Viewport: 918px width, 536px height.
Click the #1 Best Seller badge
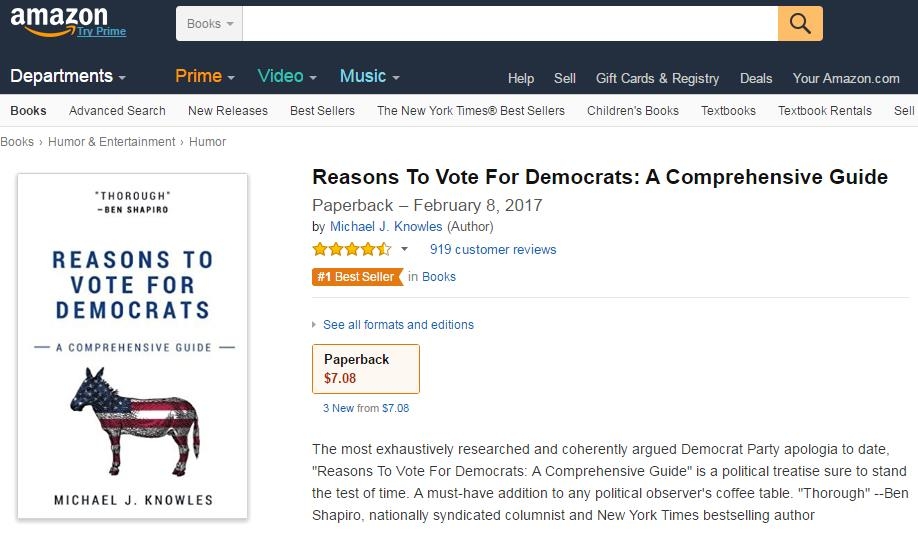[x=357, y=277]
